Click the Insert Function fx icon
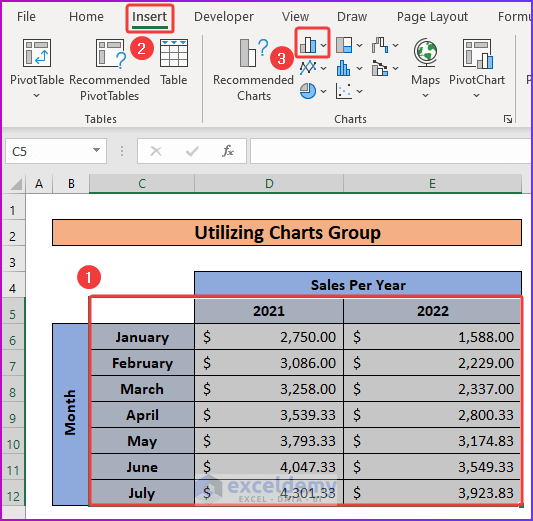The width and height of the screenshot is (533, 521). tap(228, 151)
